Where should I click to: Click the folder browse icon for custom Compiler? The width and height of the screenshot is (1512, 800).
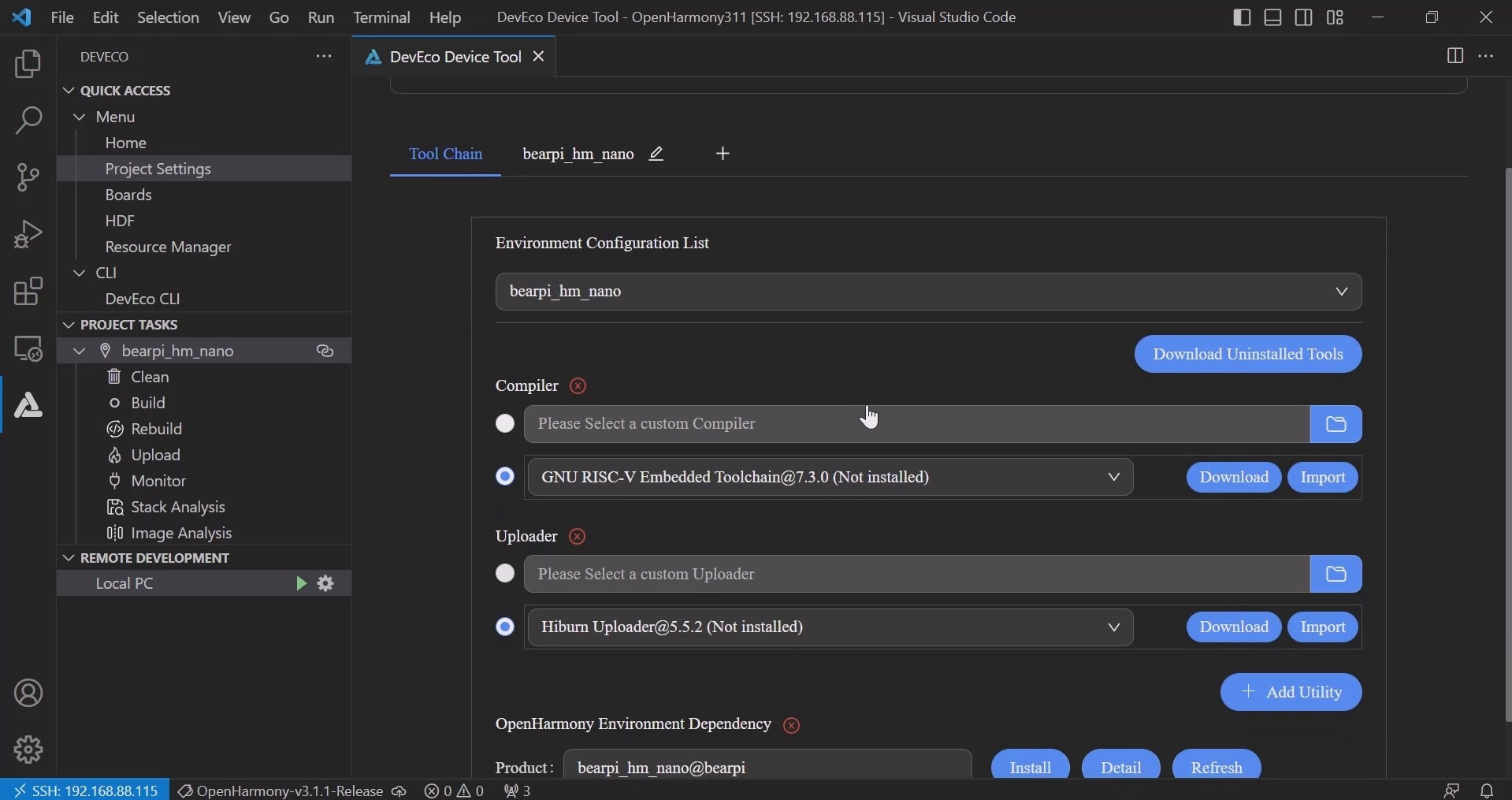(x=1336, y=424)
